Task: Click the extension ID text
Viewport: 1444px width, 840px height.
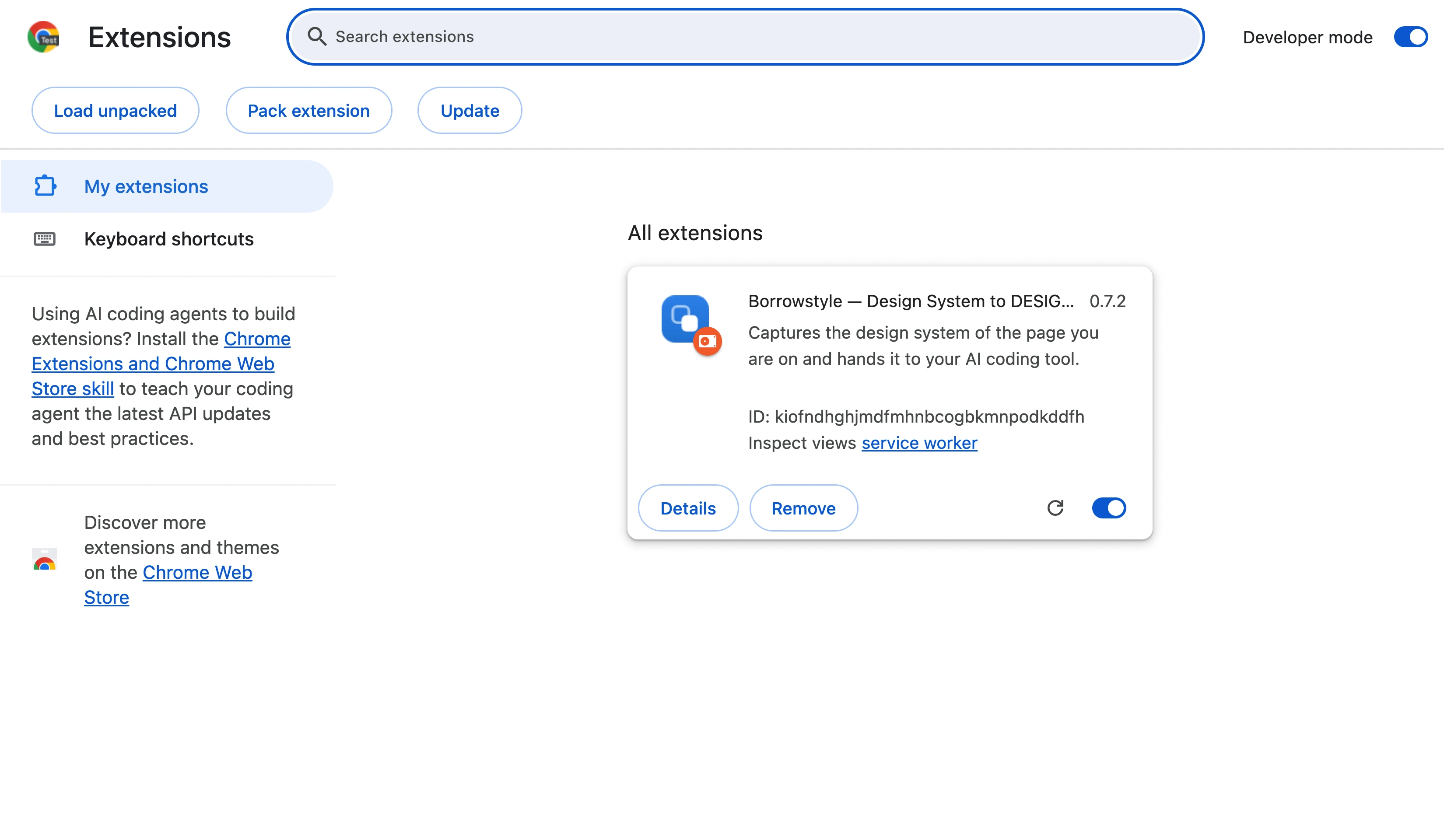Action: tap(916, 416)
